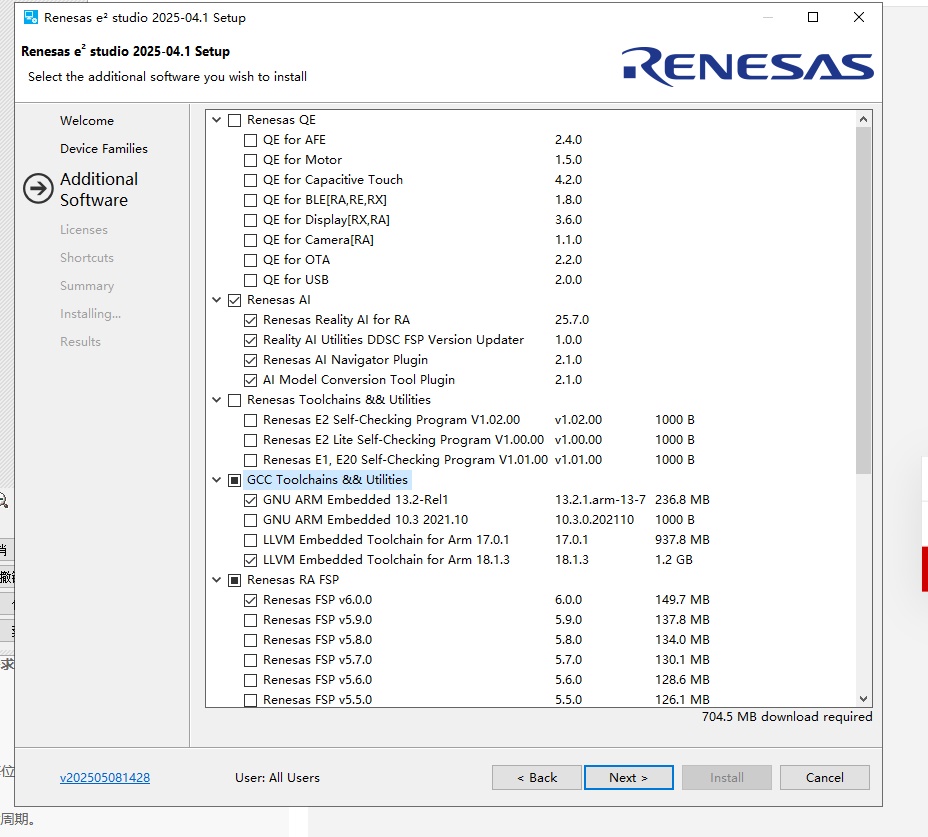
Task: Uncheck the Renesas AI group checkbox
Action: click(x=234, y=300)
